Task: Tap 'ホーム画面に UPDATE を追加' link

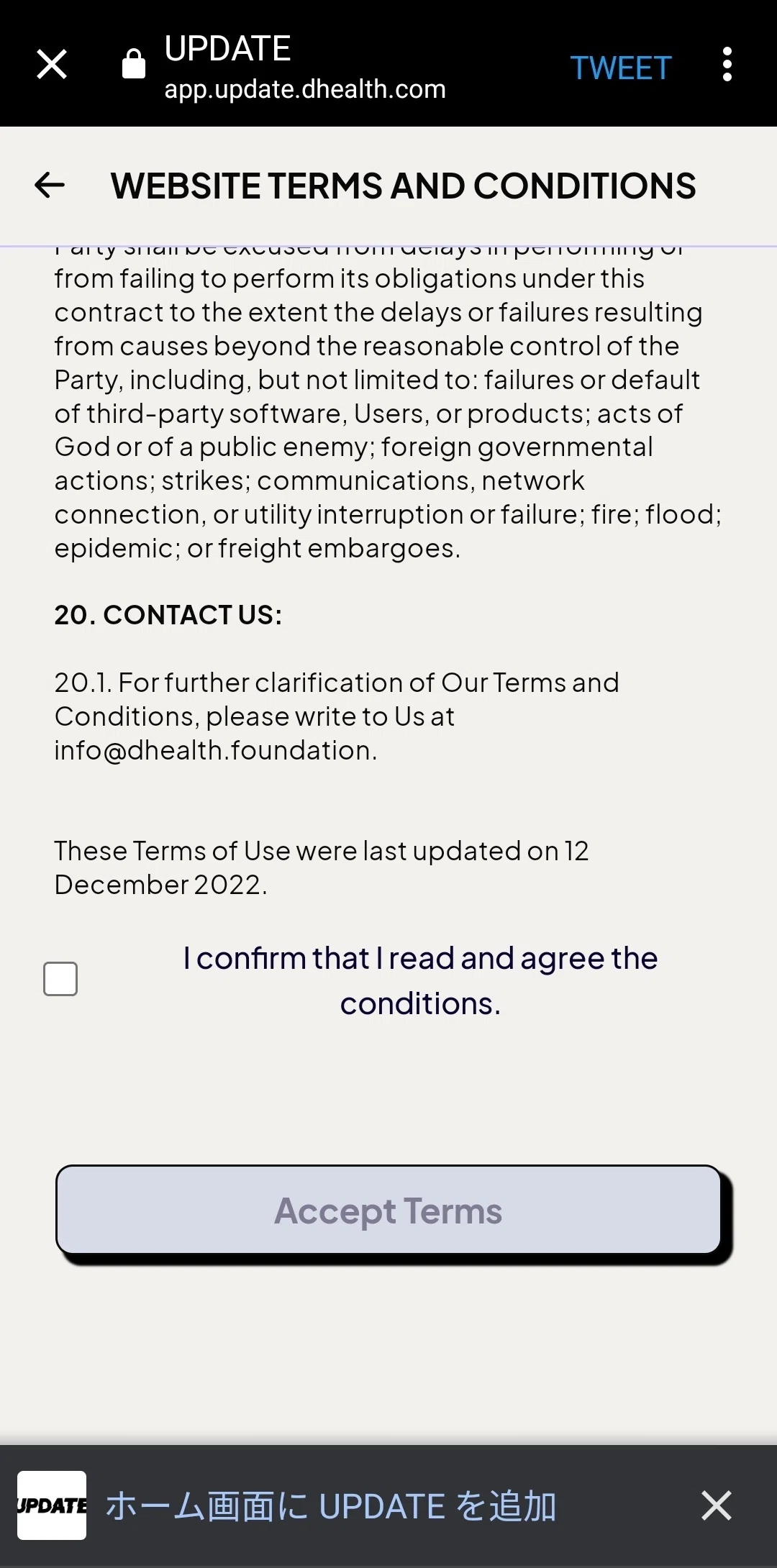Action: click(x=331, y=1506)
